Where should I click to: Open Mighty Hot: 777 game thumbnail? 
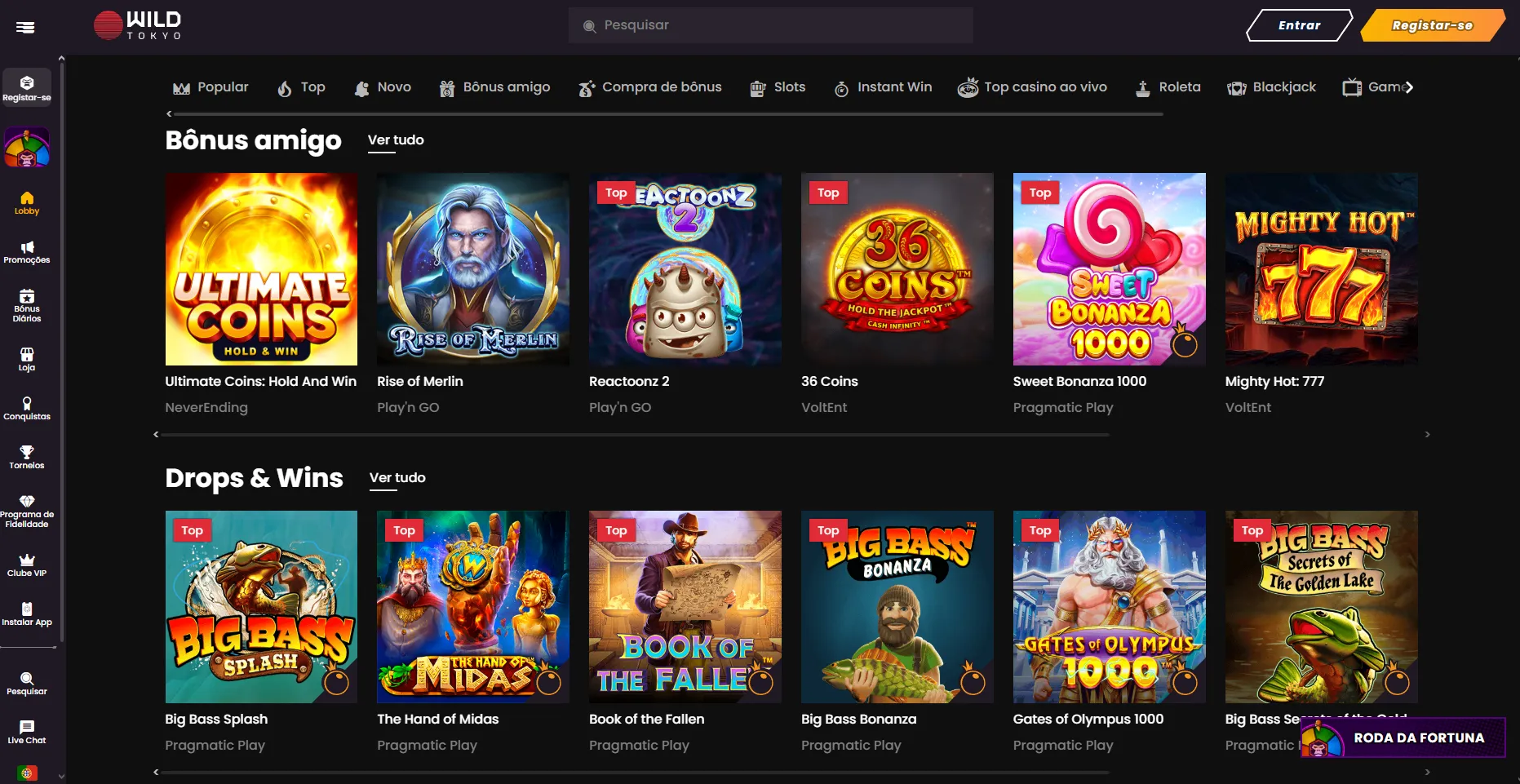(x=1322, y=269)
